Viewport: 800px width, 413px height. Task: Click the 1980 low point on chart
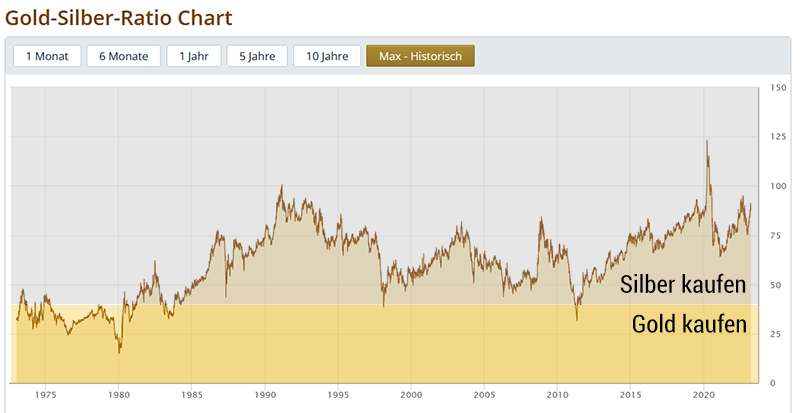[120, 350]
